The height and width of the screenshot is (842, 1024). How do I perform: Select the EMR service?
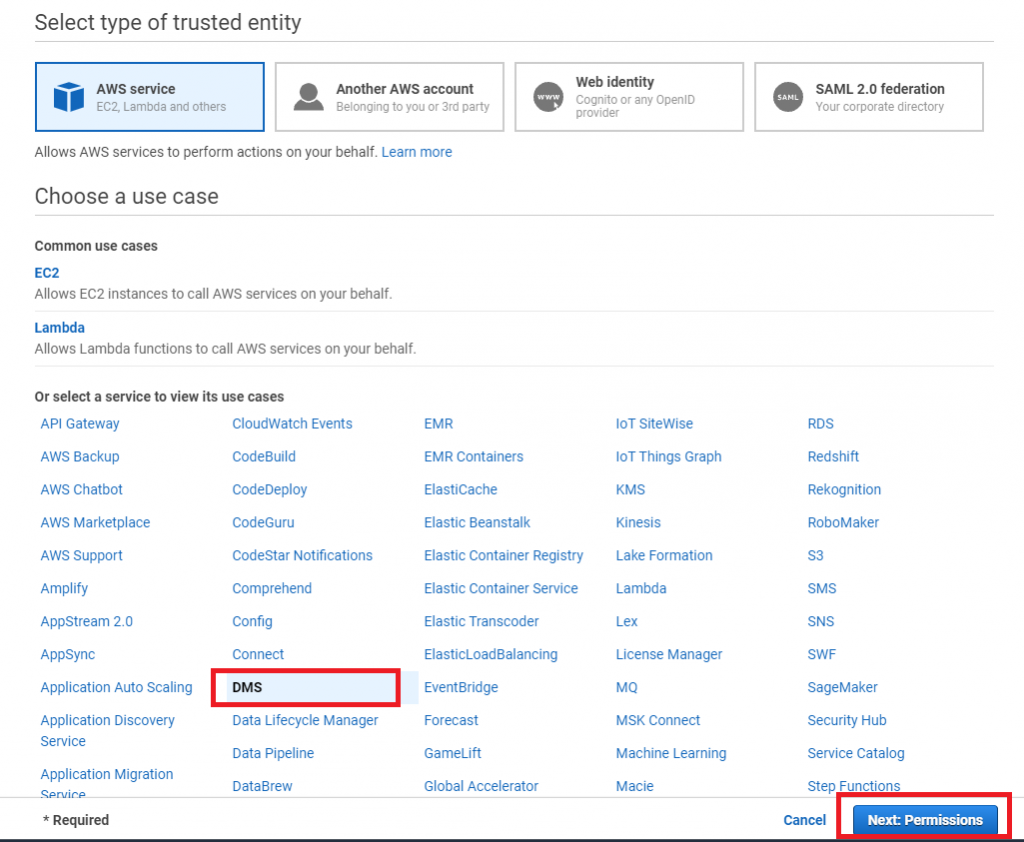[438, 423]
